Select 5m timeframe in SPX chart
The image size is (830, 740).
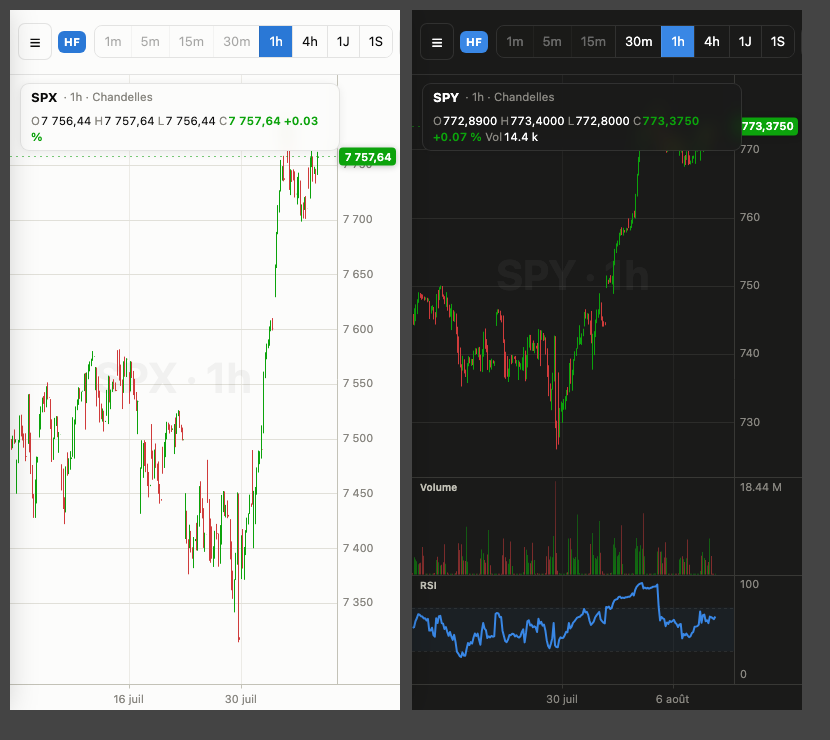150,42
